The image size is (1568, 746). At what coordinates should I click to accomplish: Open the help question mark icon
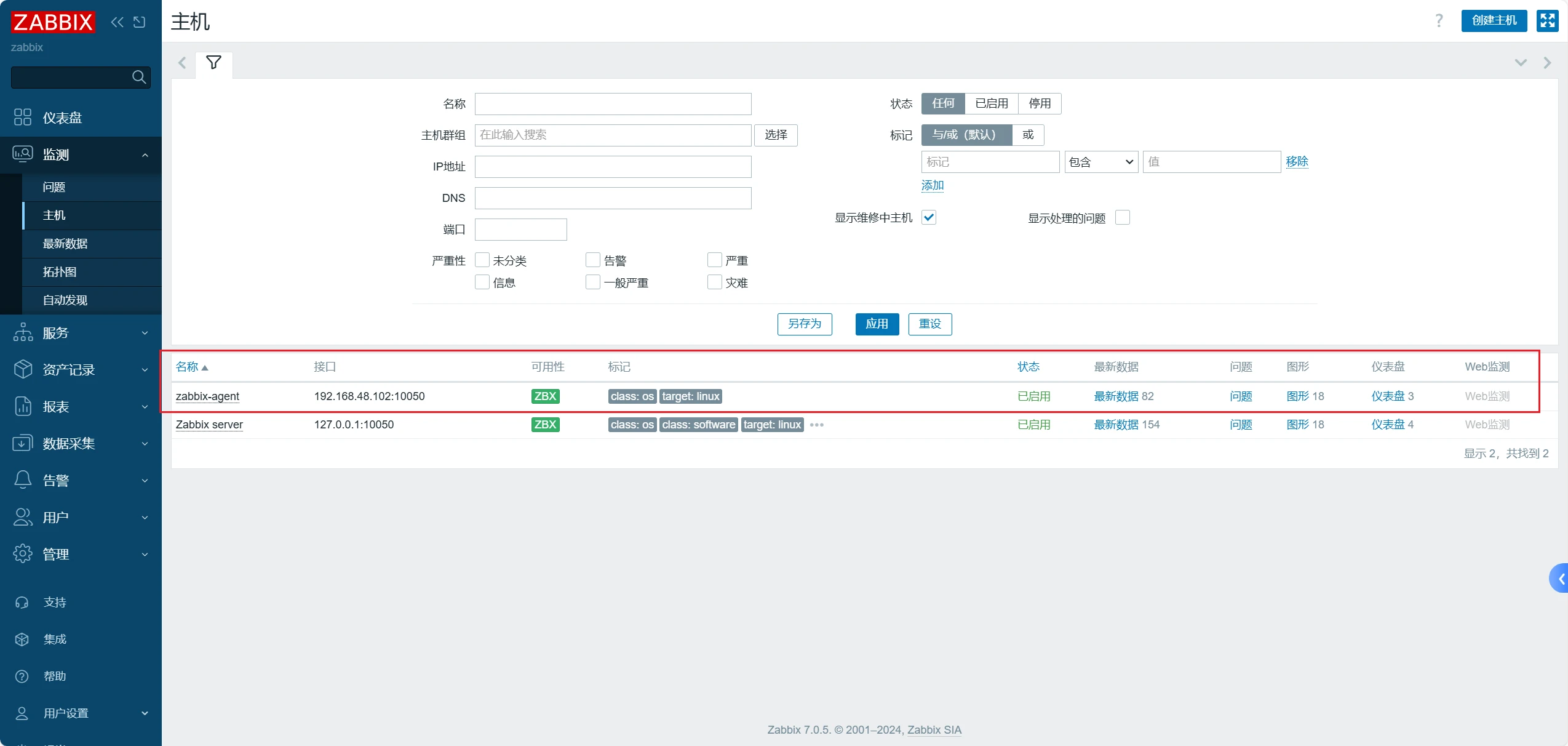pos(1439,21)
